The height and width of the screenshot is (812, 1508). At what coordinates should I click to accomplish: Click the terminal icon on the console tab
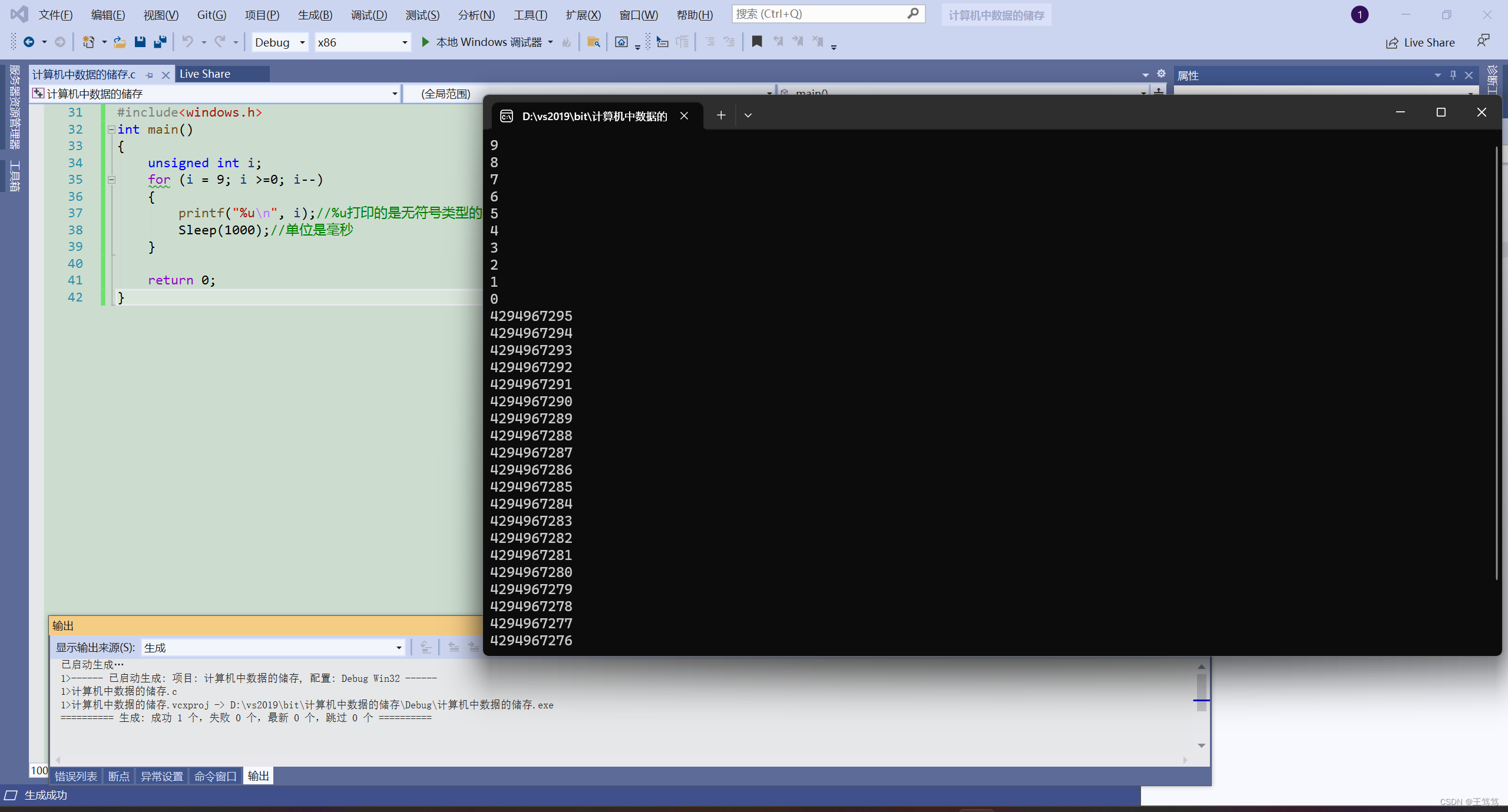[x=507, y=116]
